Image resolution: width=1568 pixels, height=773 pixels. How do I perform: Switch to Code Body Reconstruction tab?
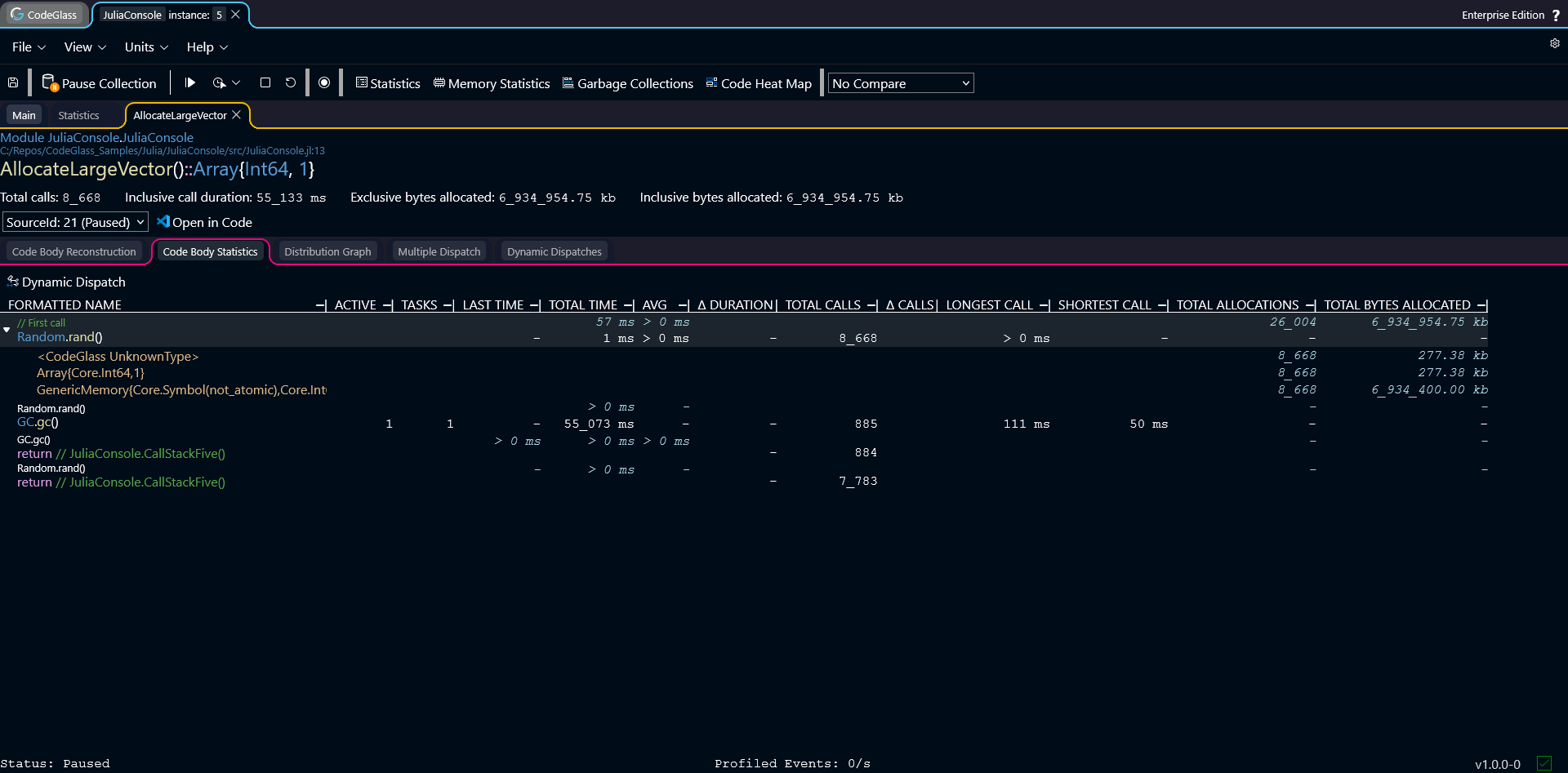coord(74,251)
